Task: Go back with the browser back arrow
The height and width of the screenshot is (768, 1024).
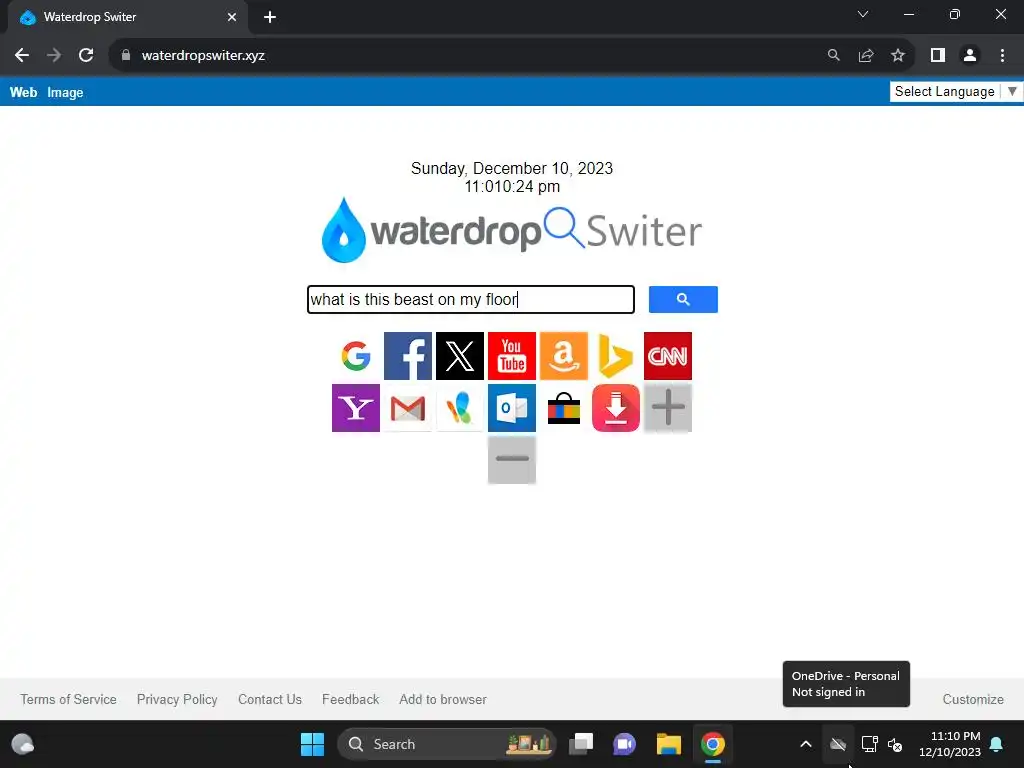Action: coord(22,56)
